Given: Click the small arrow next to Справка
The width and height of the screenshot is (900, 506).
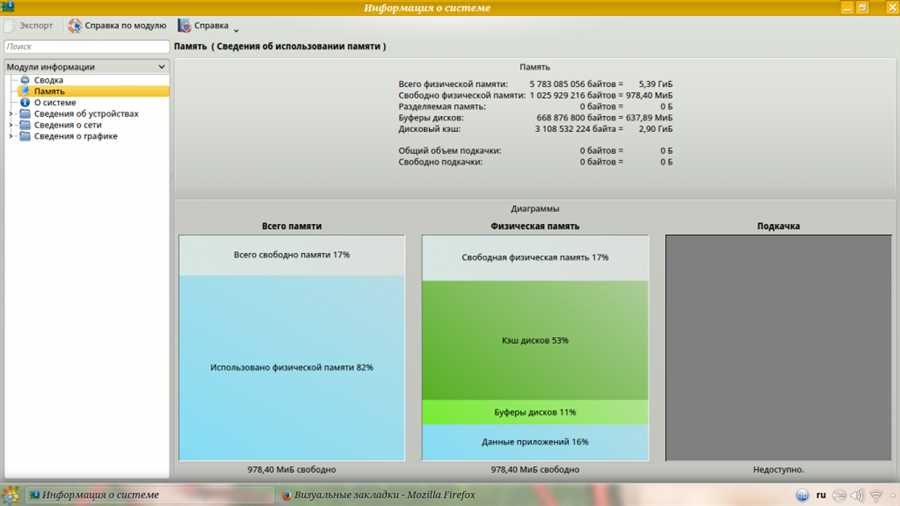Looking at the screenshot, I should click(236, 30).
